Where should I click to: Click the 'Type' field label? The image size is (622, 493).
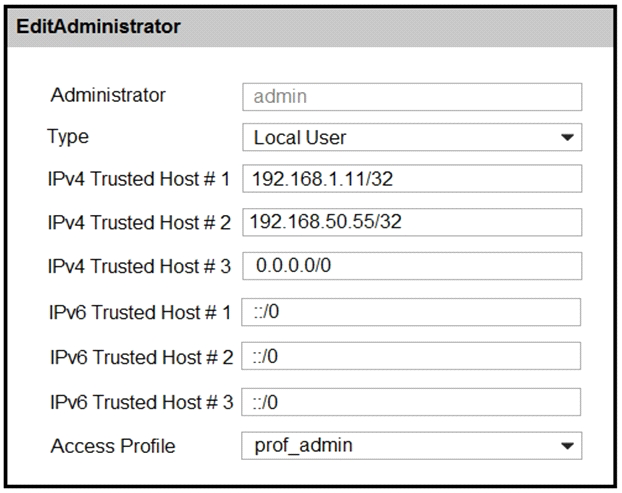click(x=68, y=137)
